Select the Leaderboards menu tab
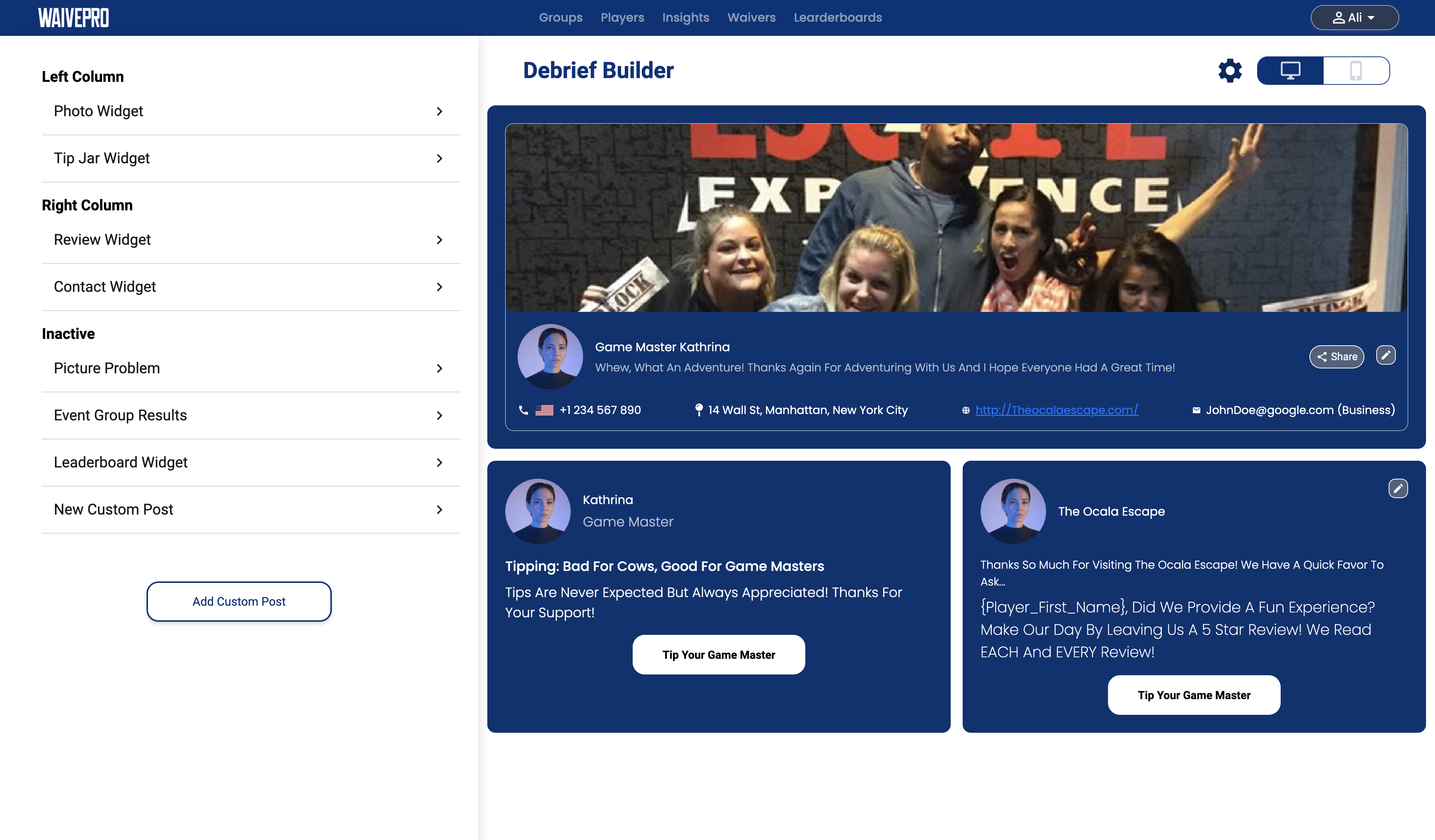1435x840 pixels. [x=838, y=17]
